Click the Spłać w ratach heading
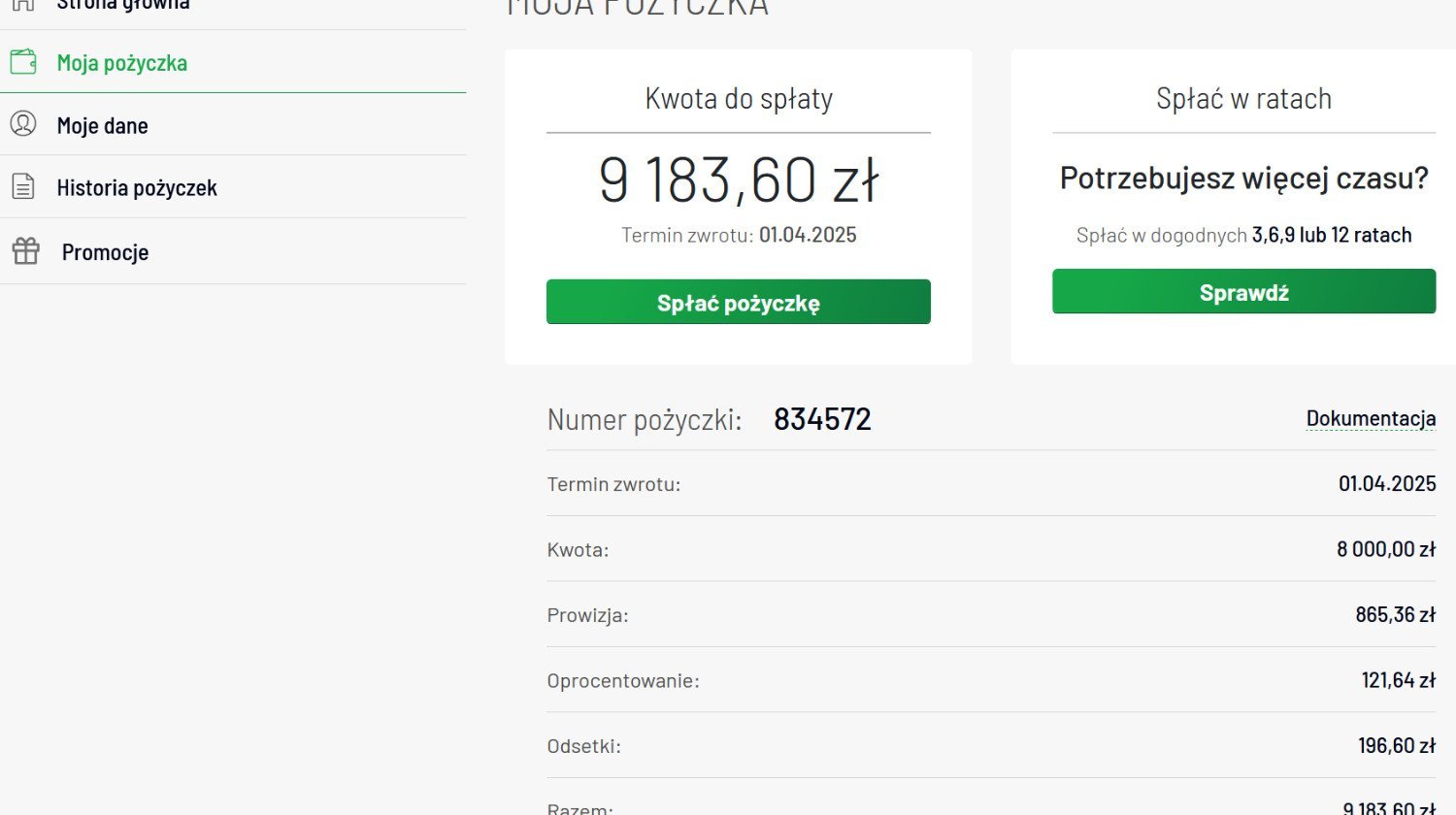The height and width of the screenshot is (815, 1456). click(1243, 98)
